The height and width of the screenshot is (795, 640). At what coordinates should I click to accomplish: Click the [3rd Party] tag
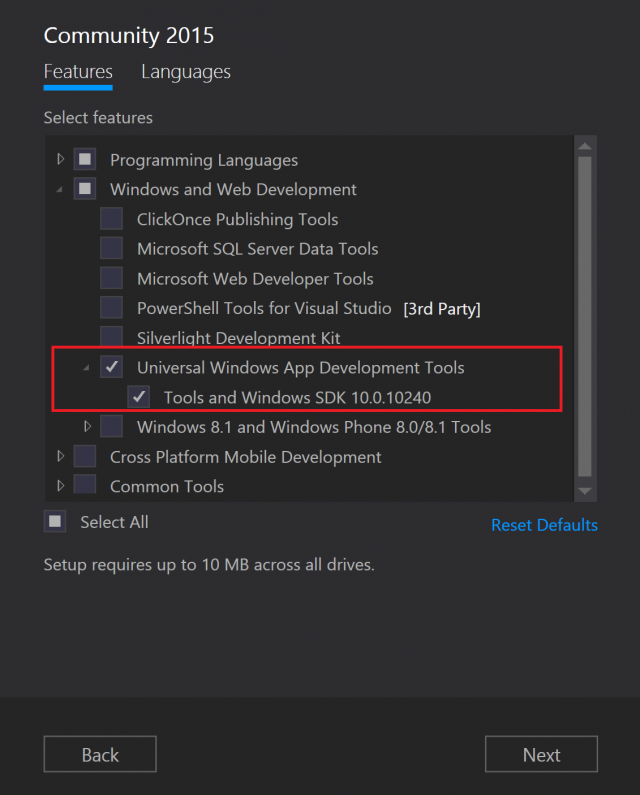coord(442,309)
